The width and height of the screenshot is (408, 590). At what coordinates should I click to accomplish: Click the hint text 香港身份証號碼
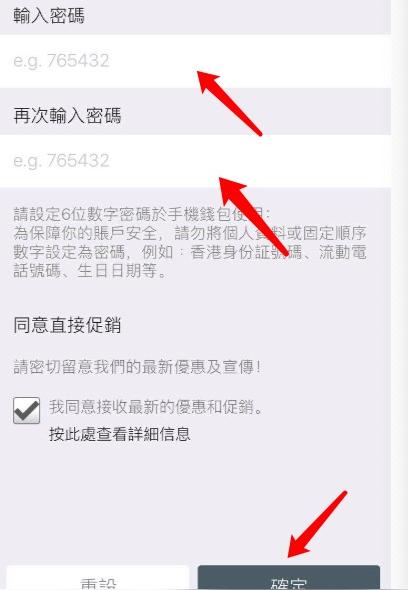[247, 252]
